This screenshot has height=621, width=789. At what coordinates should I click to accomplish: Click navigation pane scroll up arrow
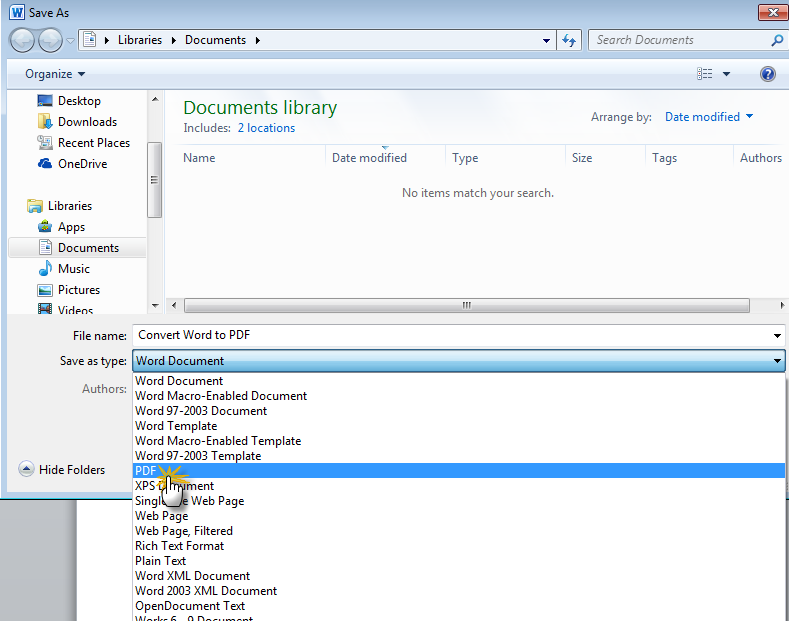(155, 99)
